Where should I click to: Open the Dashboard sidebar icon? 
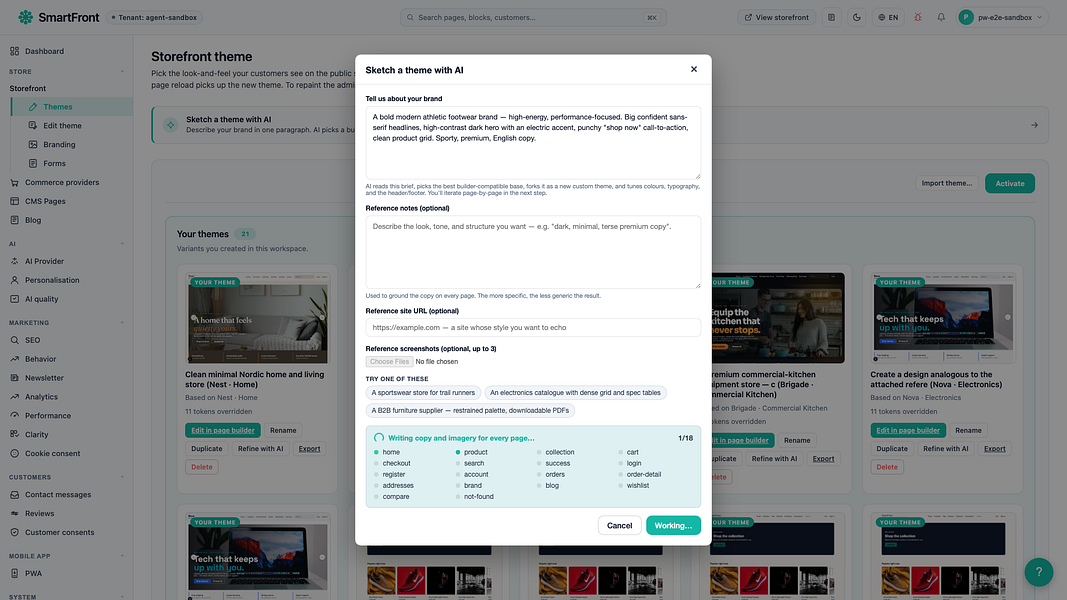(x=14, y=51)
